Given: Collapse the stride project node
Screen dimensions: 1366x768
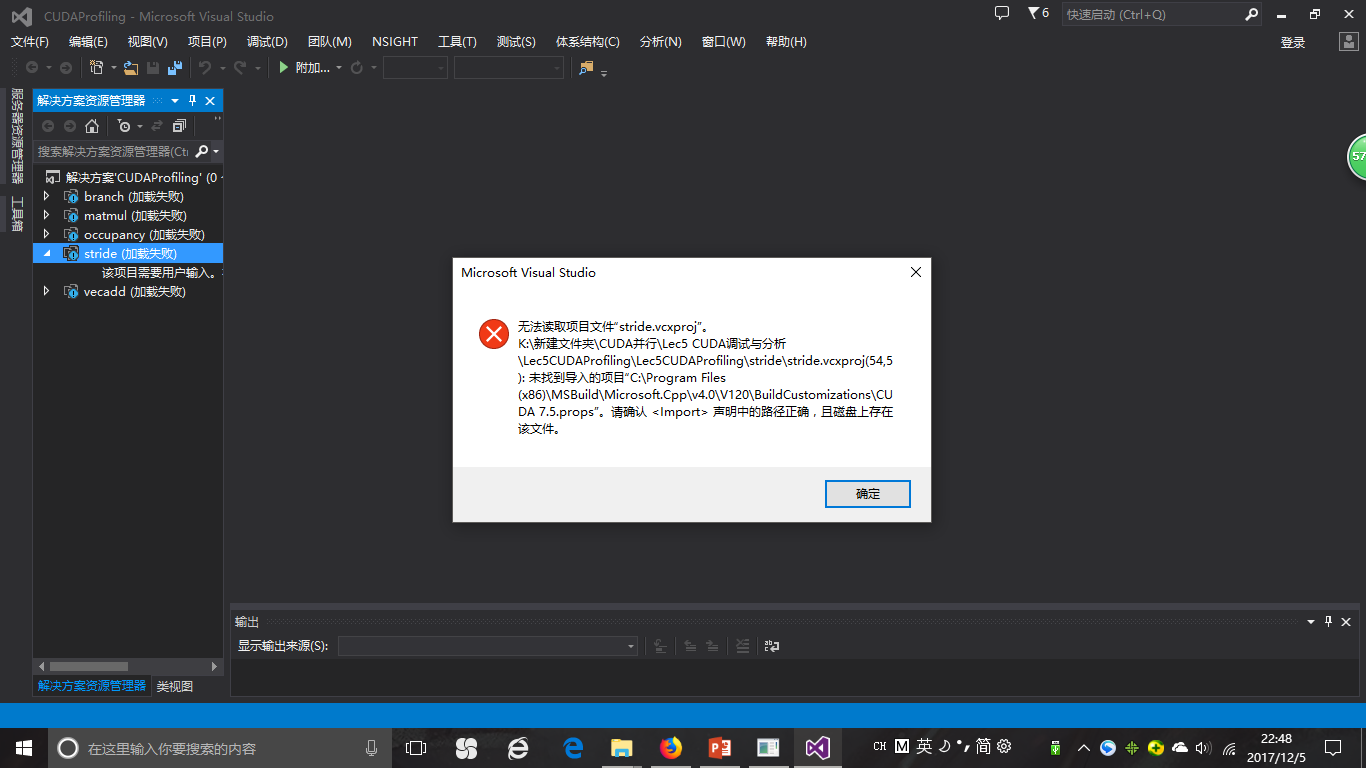Looking at the screenshot, I should (x=46, y=254).
